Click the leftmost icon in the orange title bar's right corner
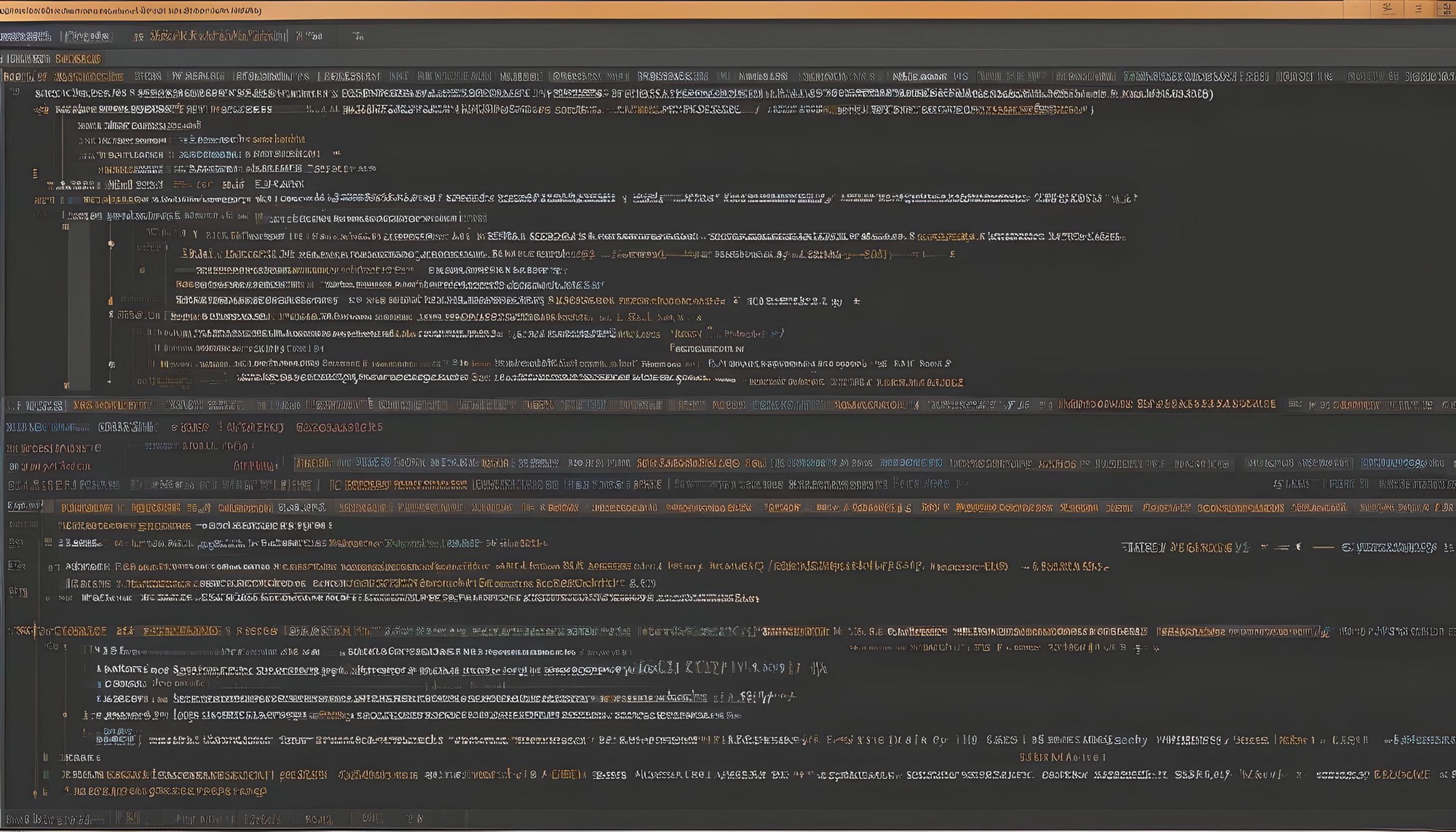Image resolution: width=1456 pixels, height=832 pixels. point(1388,9)
